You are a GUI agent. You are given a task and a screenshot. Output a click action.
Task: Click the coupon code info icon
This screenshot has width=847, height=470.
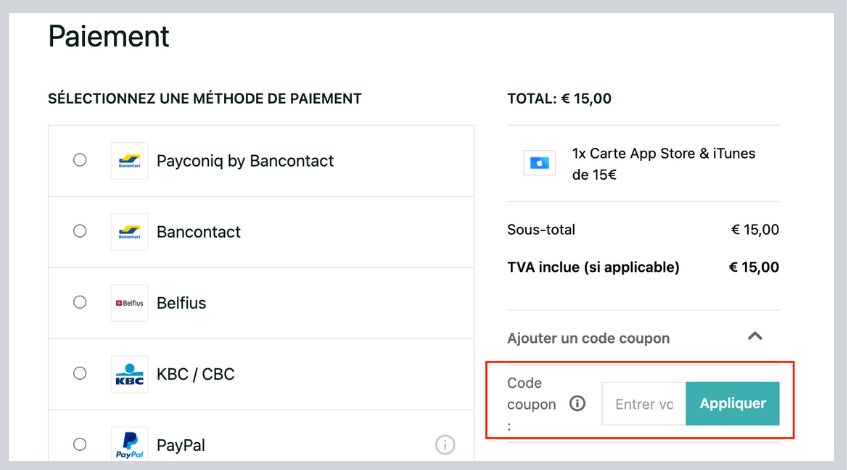point(577,404)
